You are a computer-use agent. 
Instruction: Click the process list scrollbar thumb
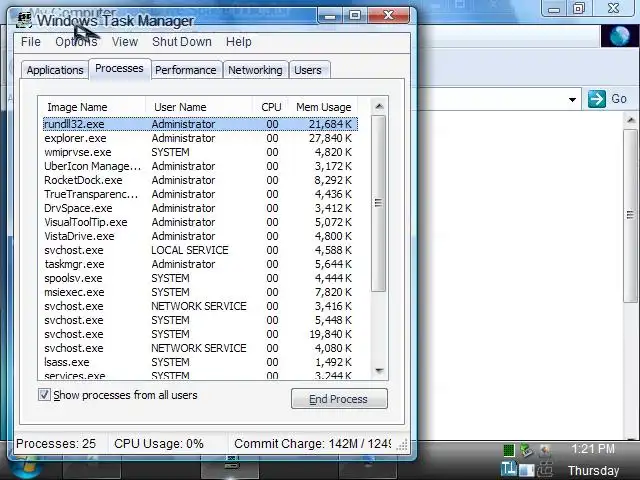379,203
